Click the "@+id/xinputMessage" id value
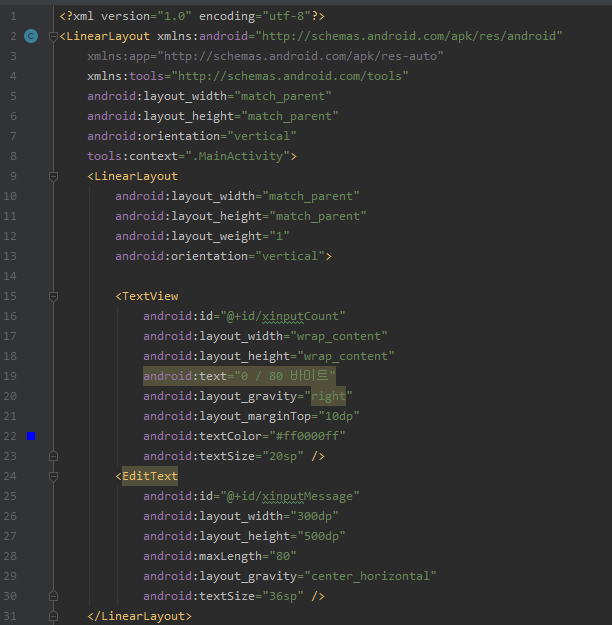Screen dimensions: 612x625 (x=290, y=496)
